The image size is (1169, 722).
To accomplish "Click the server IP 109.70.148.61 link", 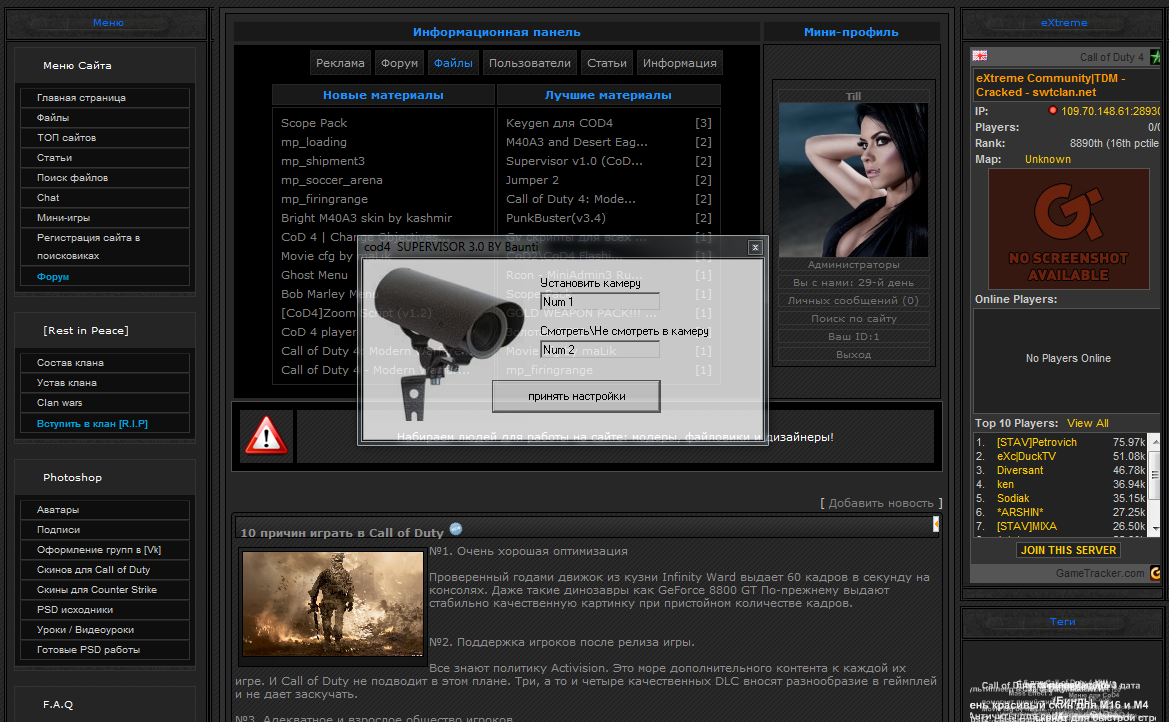I will click(x=1110, y=111).
